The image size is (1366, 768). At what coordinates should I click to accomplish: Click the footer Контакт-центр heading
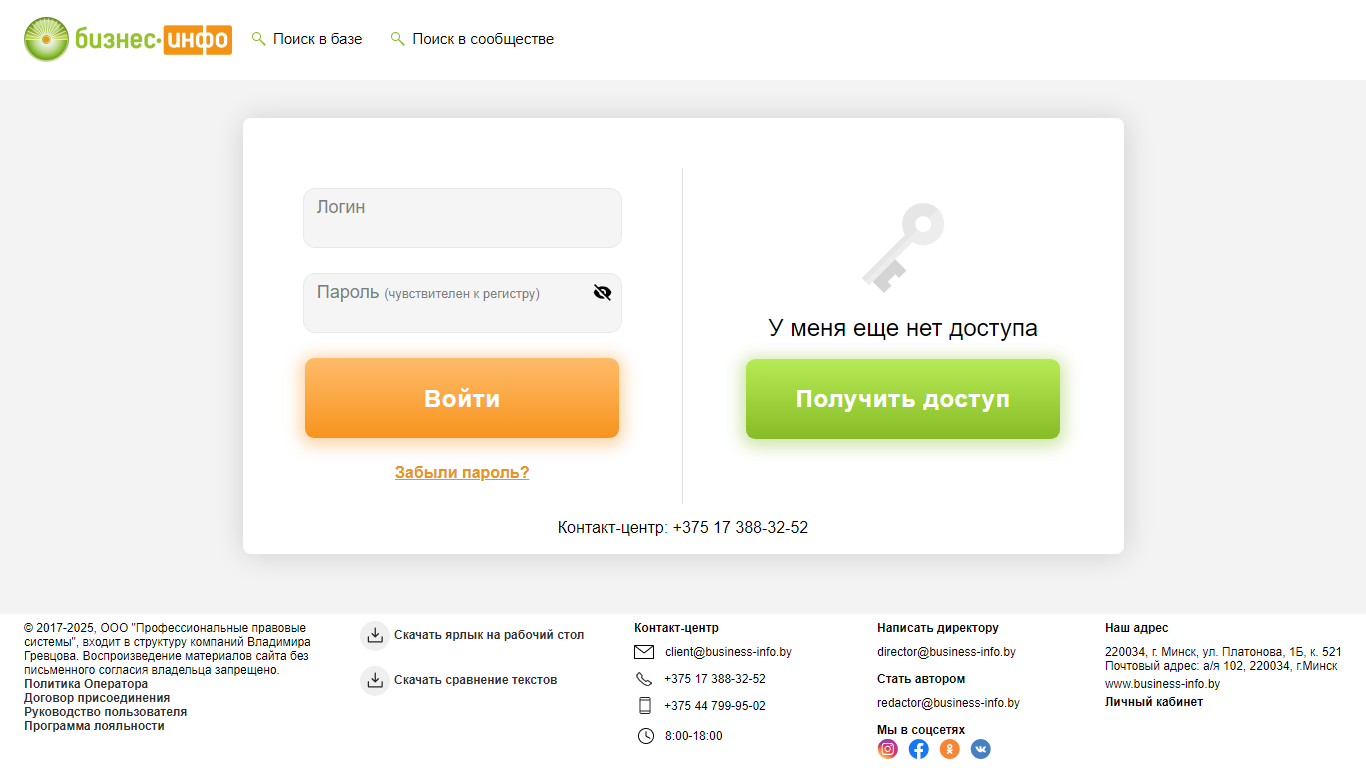pos(676,628)
